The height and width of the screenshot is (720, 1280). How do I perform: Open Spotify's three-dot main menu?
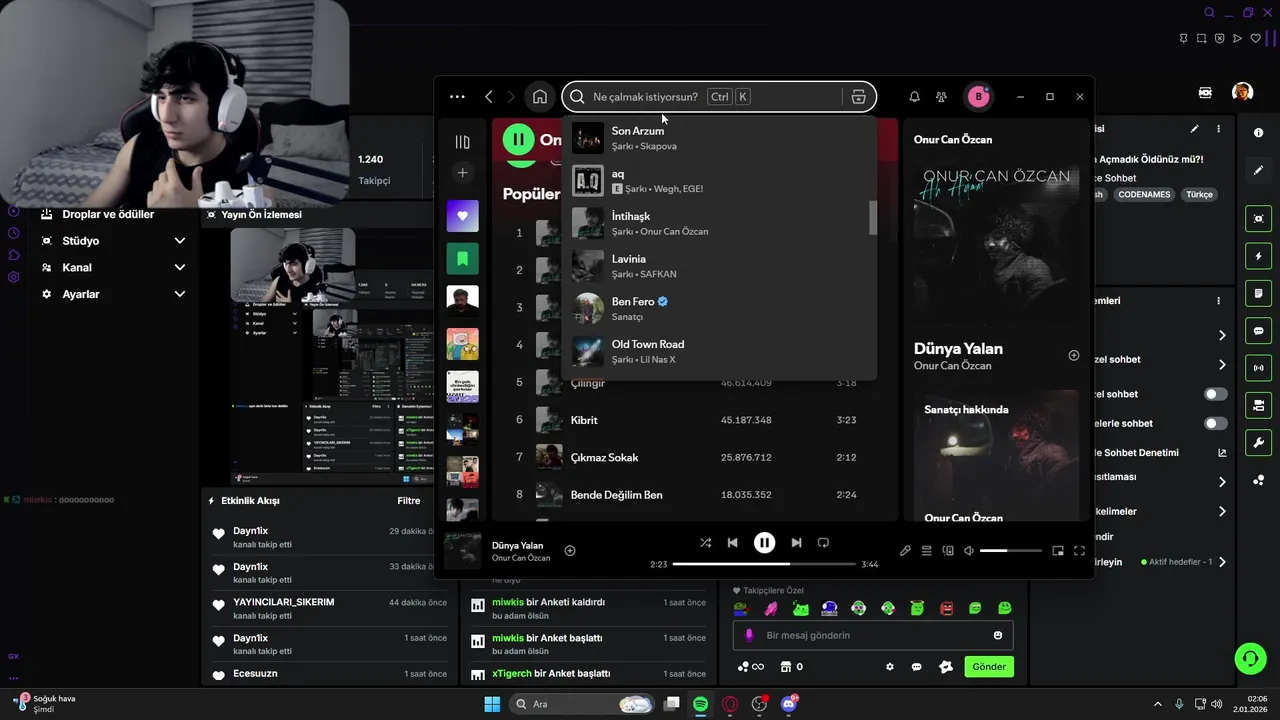pyautogui.click(x=457, y=97)
